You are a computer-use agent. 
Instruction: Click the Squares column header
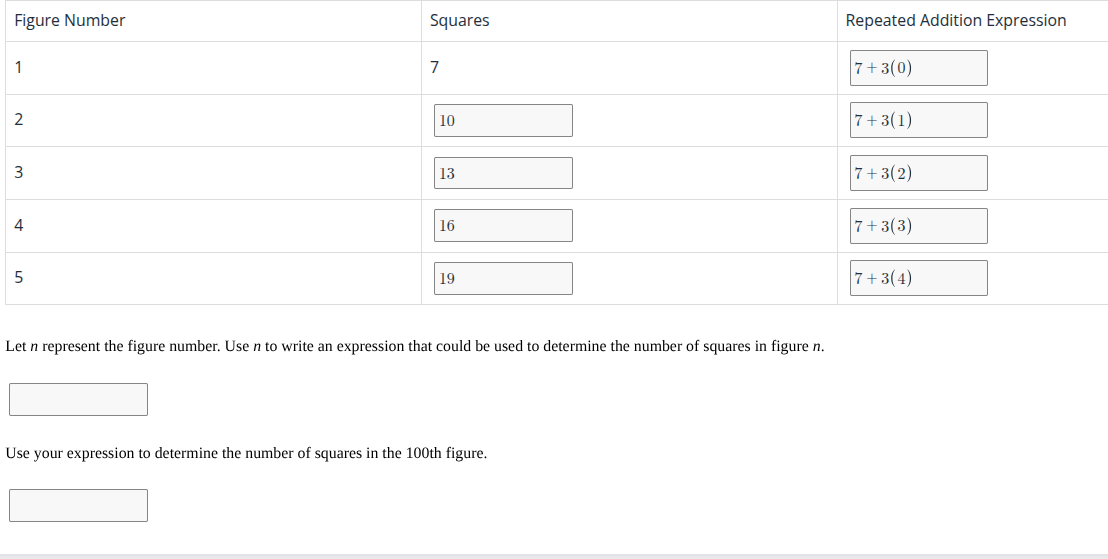[x=459, y=21]
